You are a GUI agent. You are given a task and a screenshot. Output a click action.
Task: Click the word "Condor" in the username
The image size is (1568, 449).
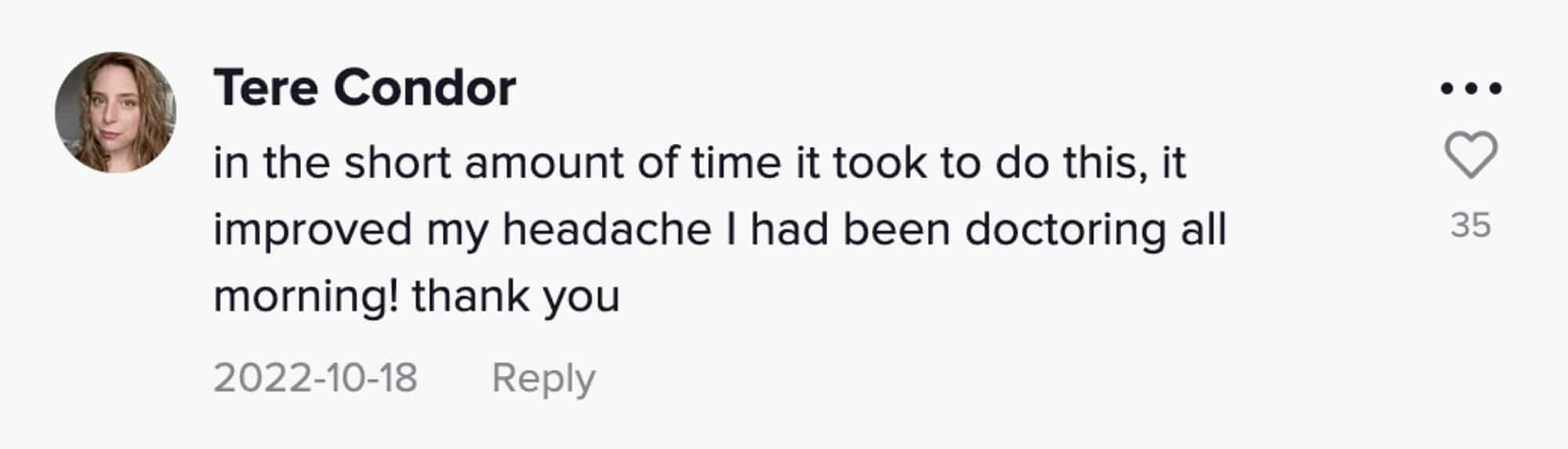coord(424,87)
